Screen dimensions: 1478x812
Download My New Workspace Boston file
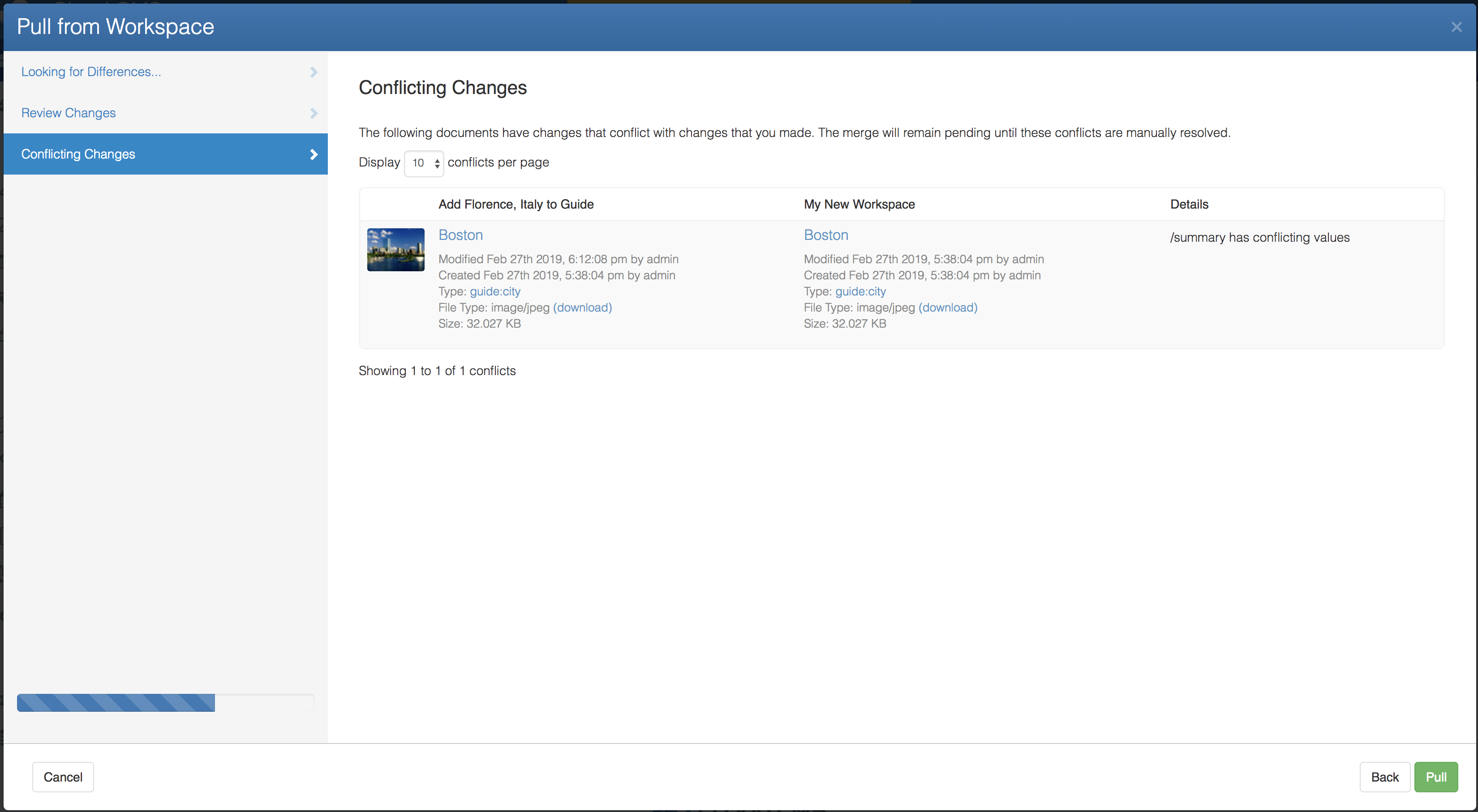pyautogui.click(x=947, y=308)
